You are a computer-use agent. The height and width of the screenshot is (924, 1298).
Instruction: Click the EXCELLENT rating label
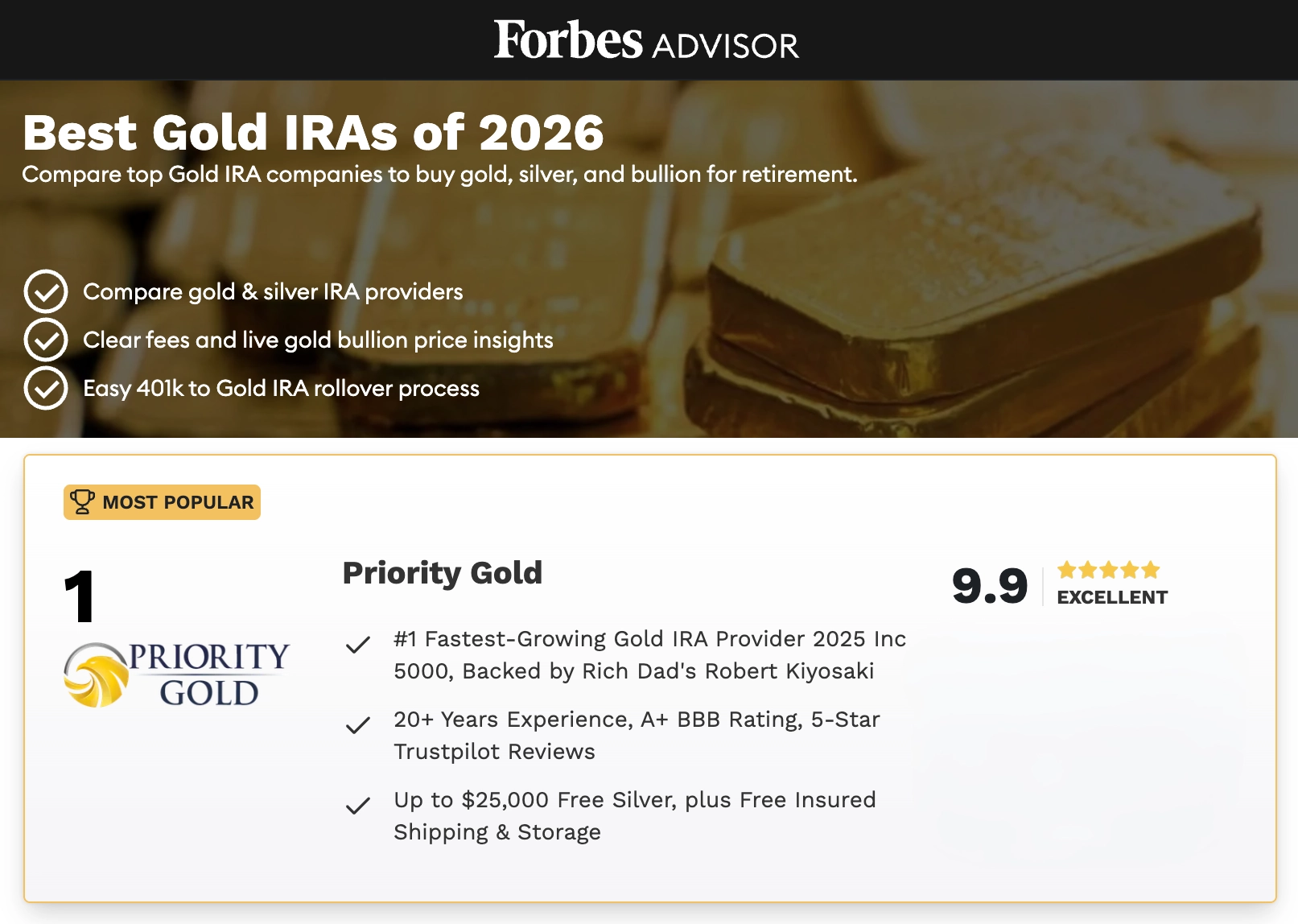[x=1112, y=597]
